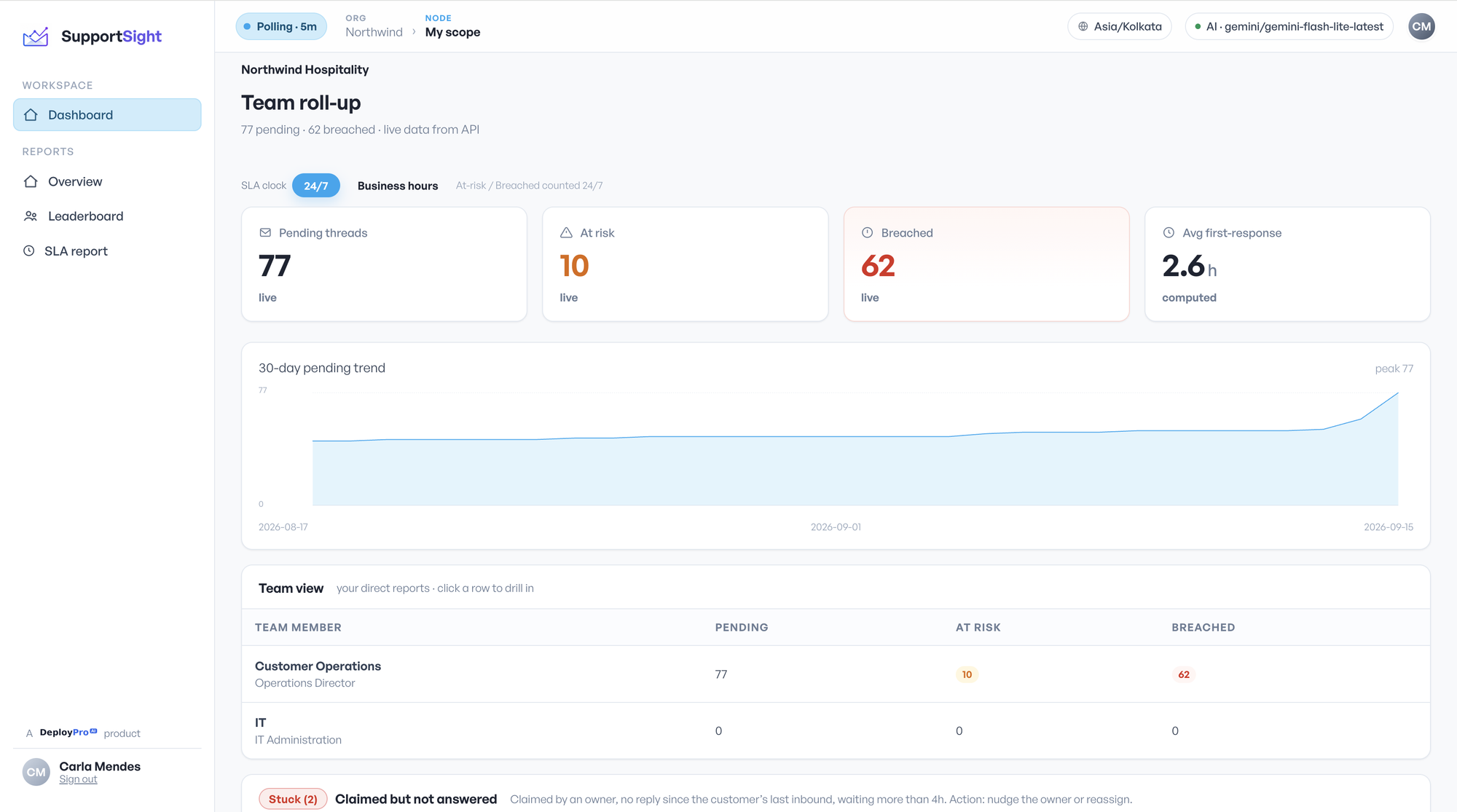Open the Leaderboard report
Image resolution: width=1457 pixels, height=812 pixels.
tap(107, 216)
